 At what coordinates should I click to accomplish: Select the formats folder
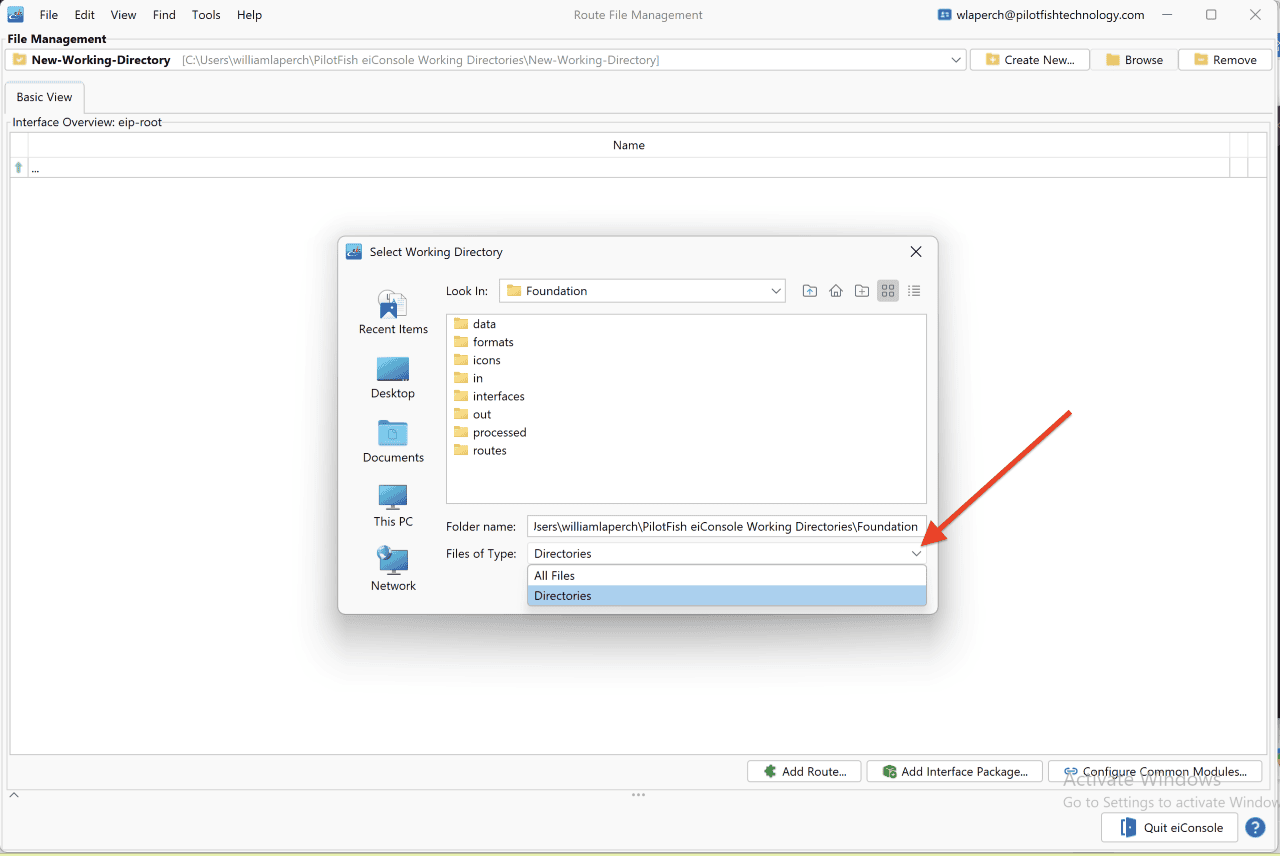(484, 342)
